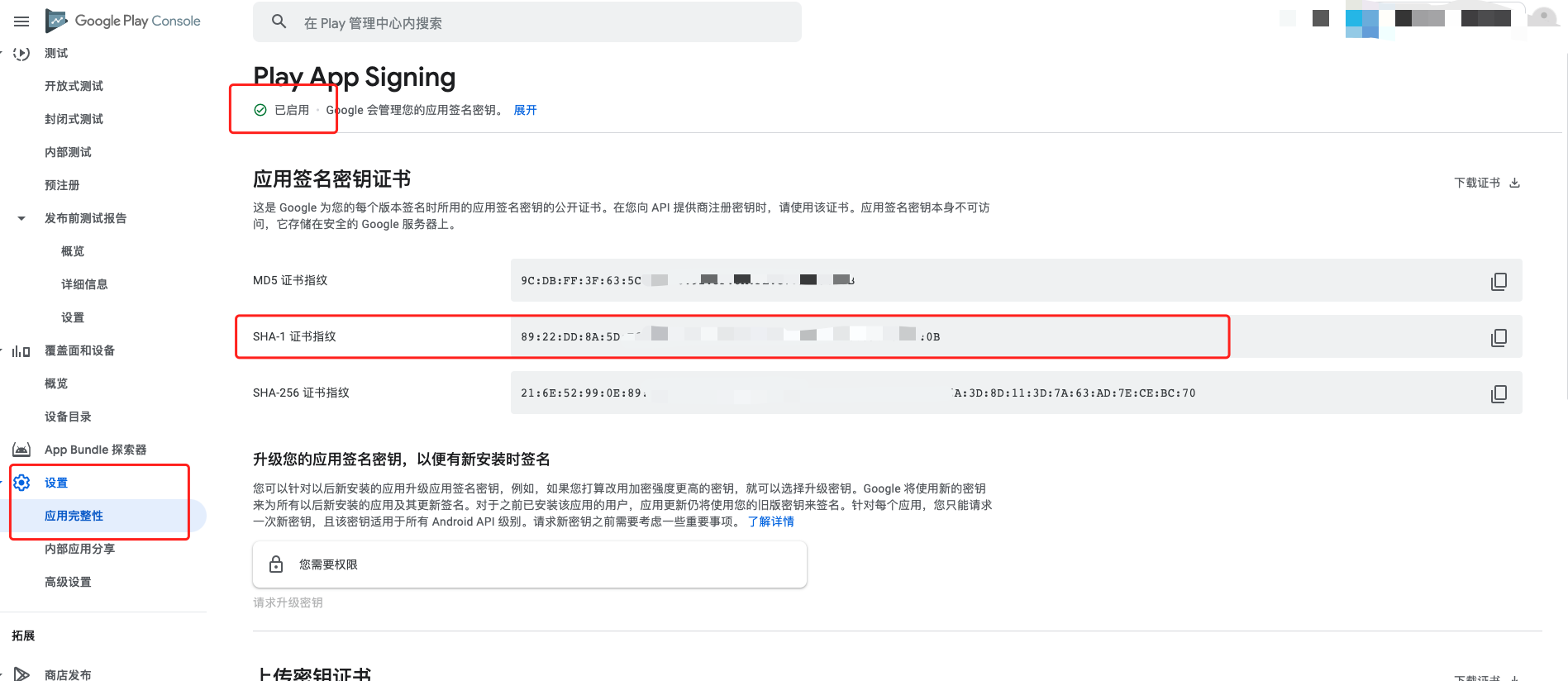Click the 设置 gear icon
The width and height of the screenshot is (1568, 681).
21,483
